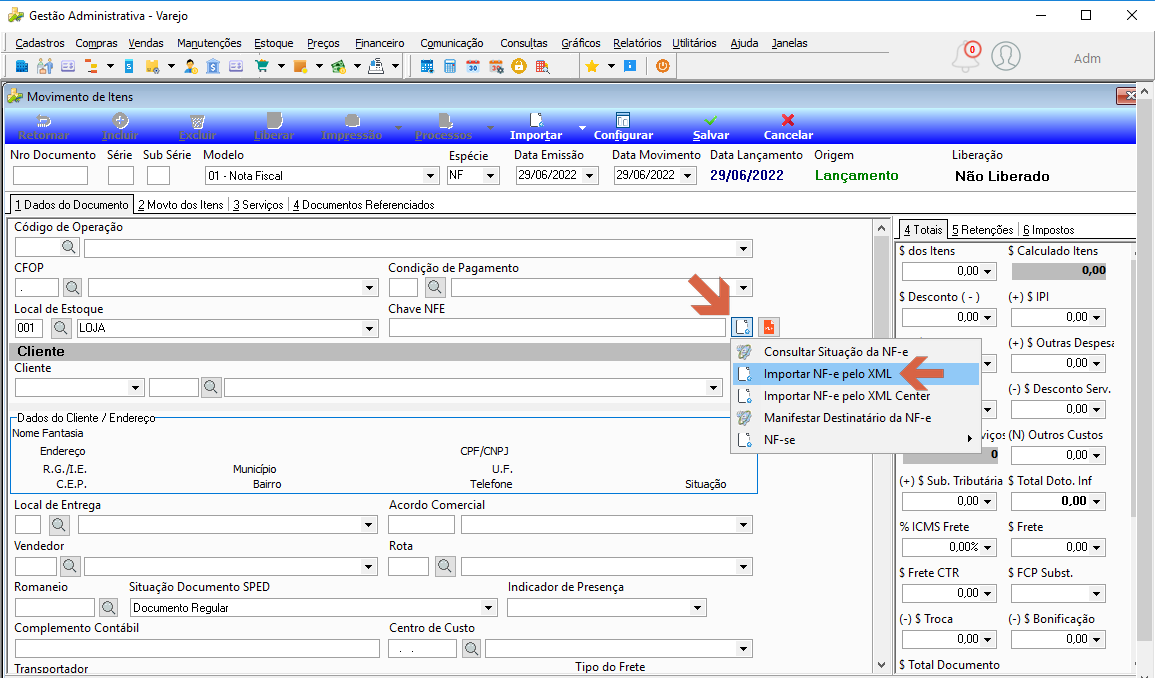Click the orange box toolbar icon
This screenshot has height=678, width=1155.
point(300,66)
